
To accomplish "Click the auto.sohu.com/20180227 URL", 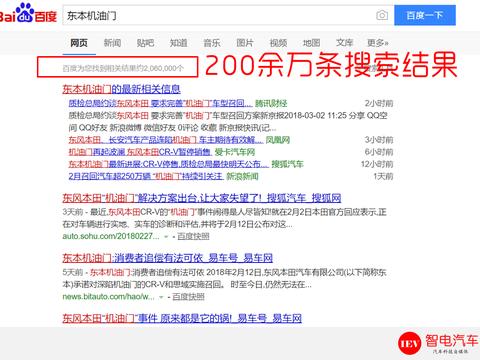I will [111, 236].
